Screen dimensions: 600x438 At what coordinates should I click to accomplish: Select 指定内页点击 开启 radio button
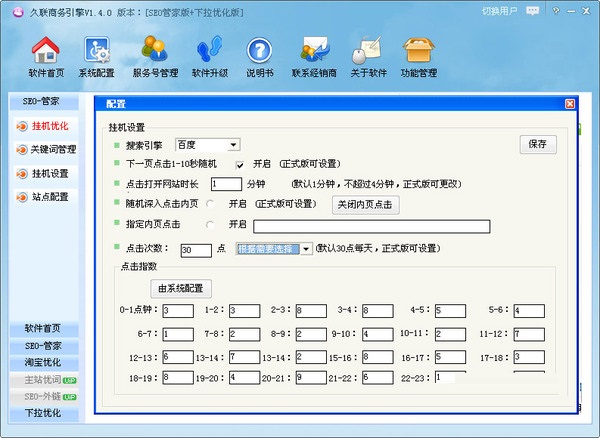pos(210,225)
